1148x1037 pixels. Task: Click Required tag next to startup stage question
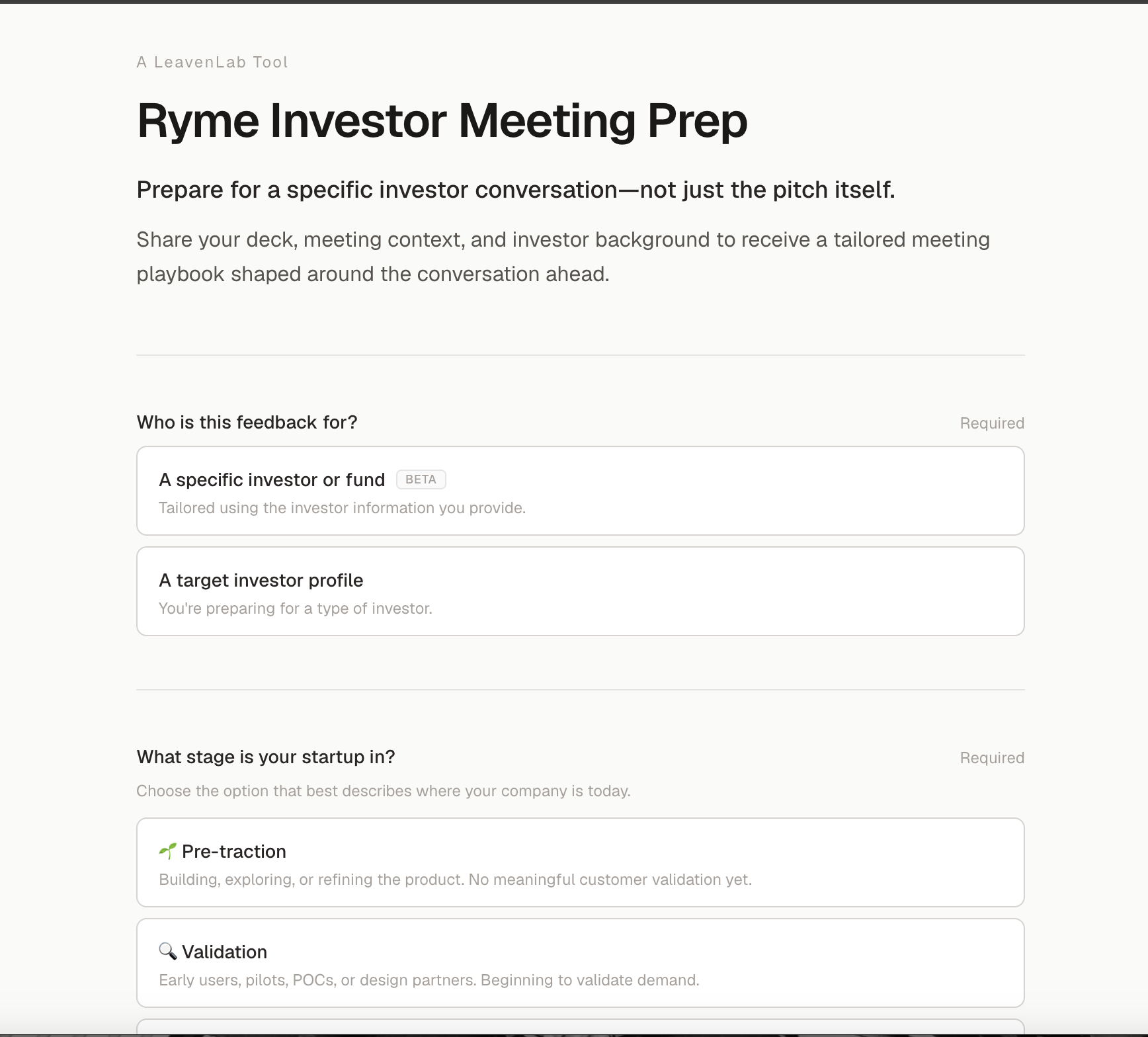click(992, 758)
